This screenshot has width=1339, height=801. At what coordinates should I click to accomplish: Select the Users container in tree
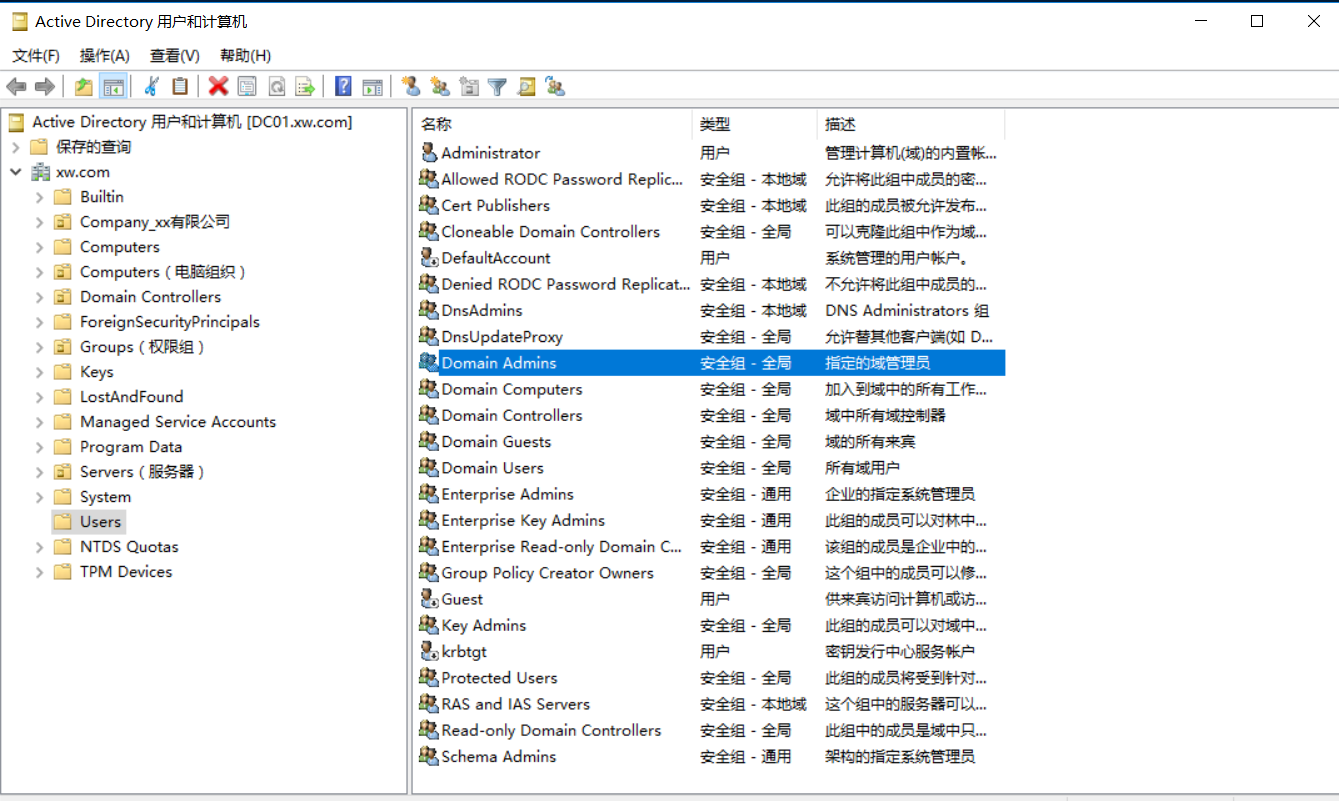(x=100, y=522)
